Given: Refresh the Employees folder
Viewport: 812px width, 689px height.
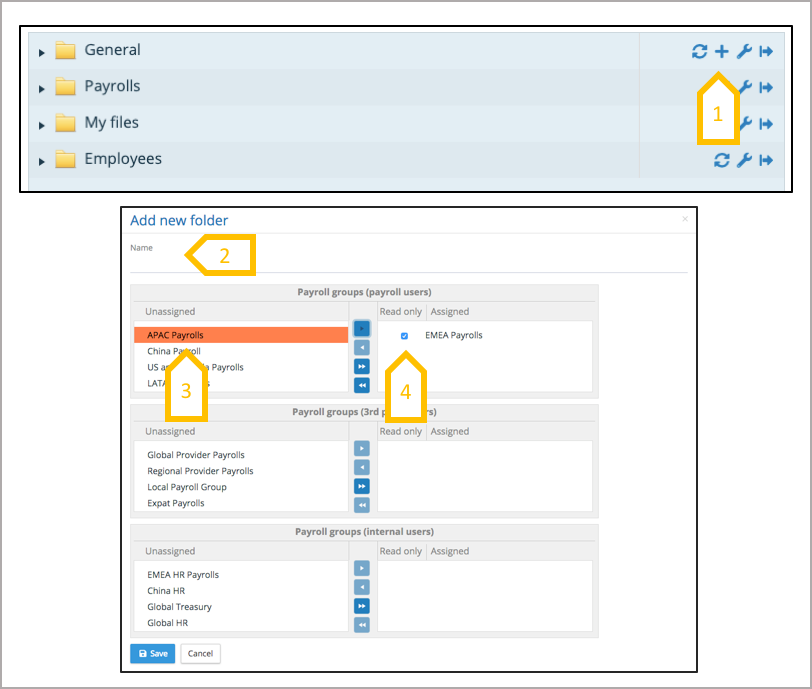Looking at the screenshot, I should click(722, 160).
